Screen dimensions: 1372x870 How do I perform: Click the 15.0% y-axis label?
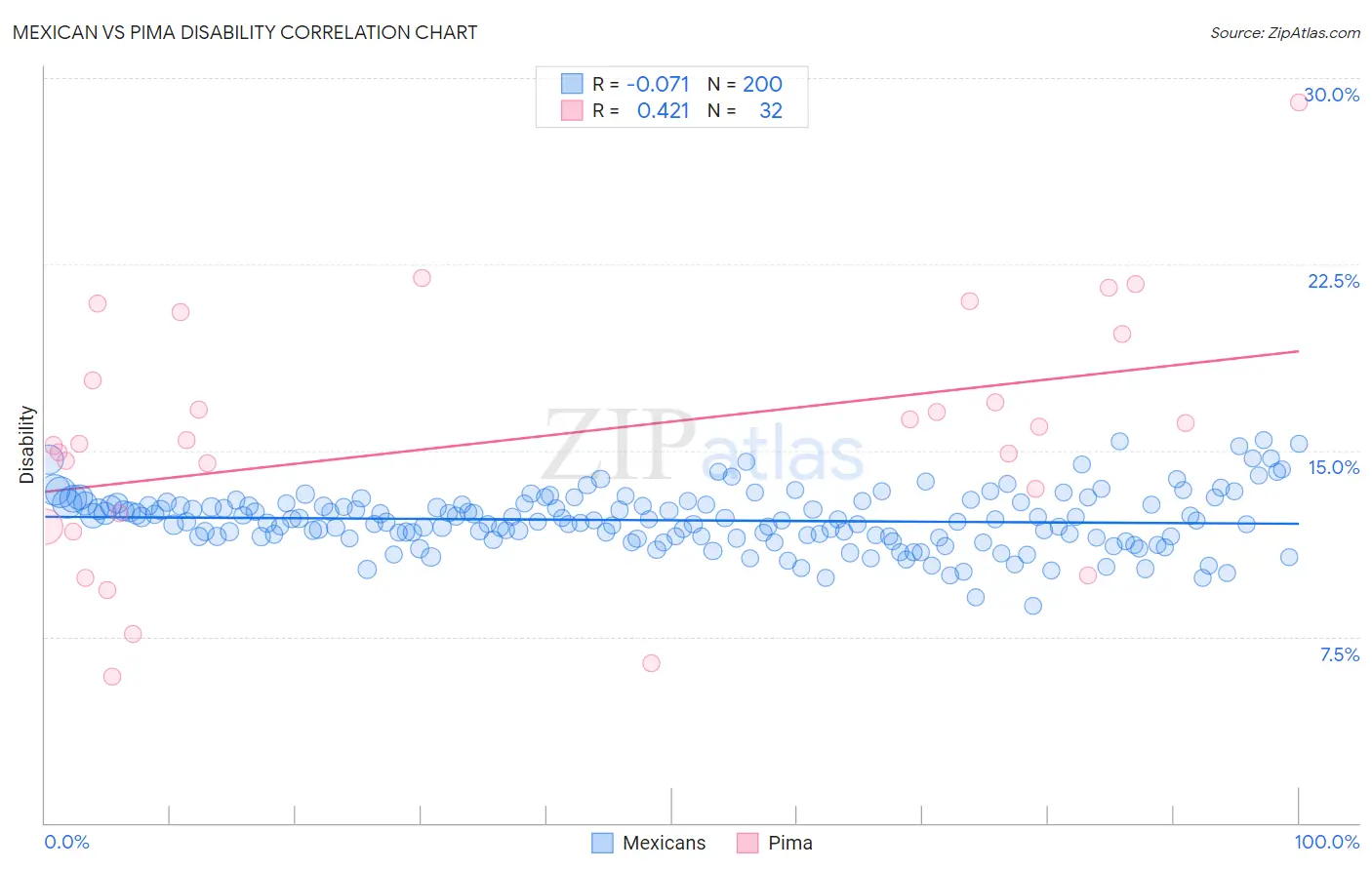click(1333, 467)
